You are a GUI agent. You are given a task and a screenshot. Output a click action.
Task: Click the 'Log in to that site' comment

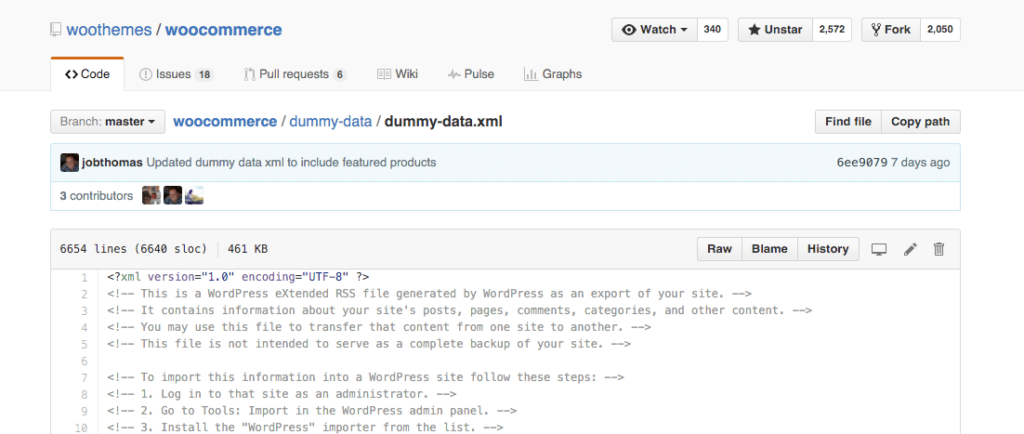(281, 394)
